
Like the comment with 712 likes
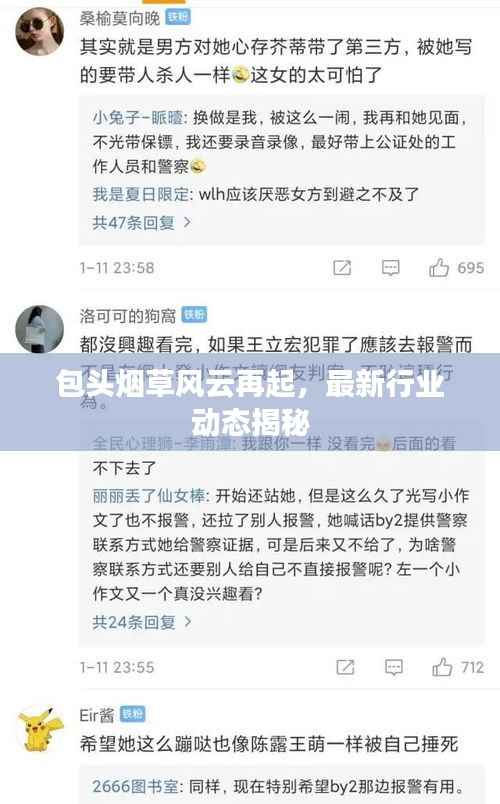(442, 667)
